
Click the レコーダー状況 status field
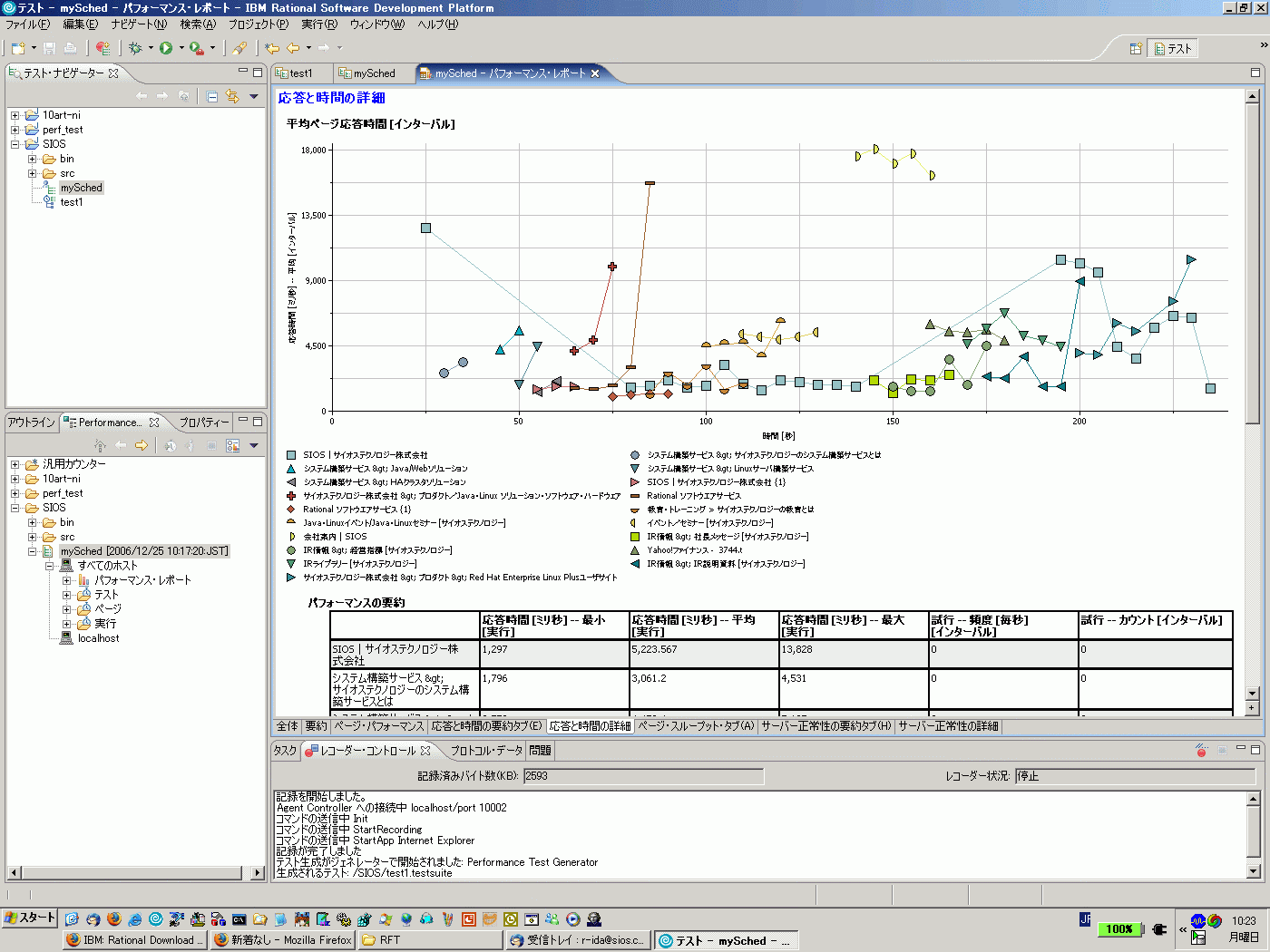coord(1135,776)
